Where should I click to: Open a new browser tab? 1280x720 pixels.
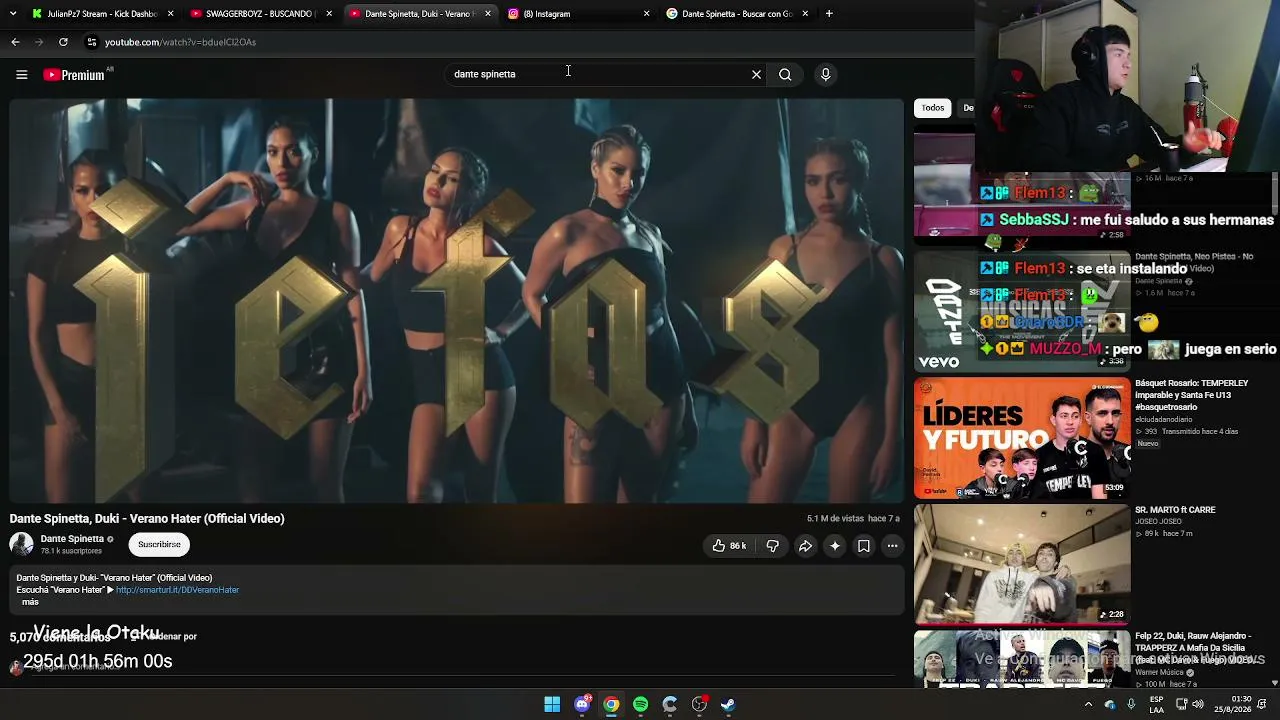click(829, 14)
